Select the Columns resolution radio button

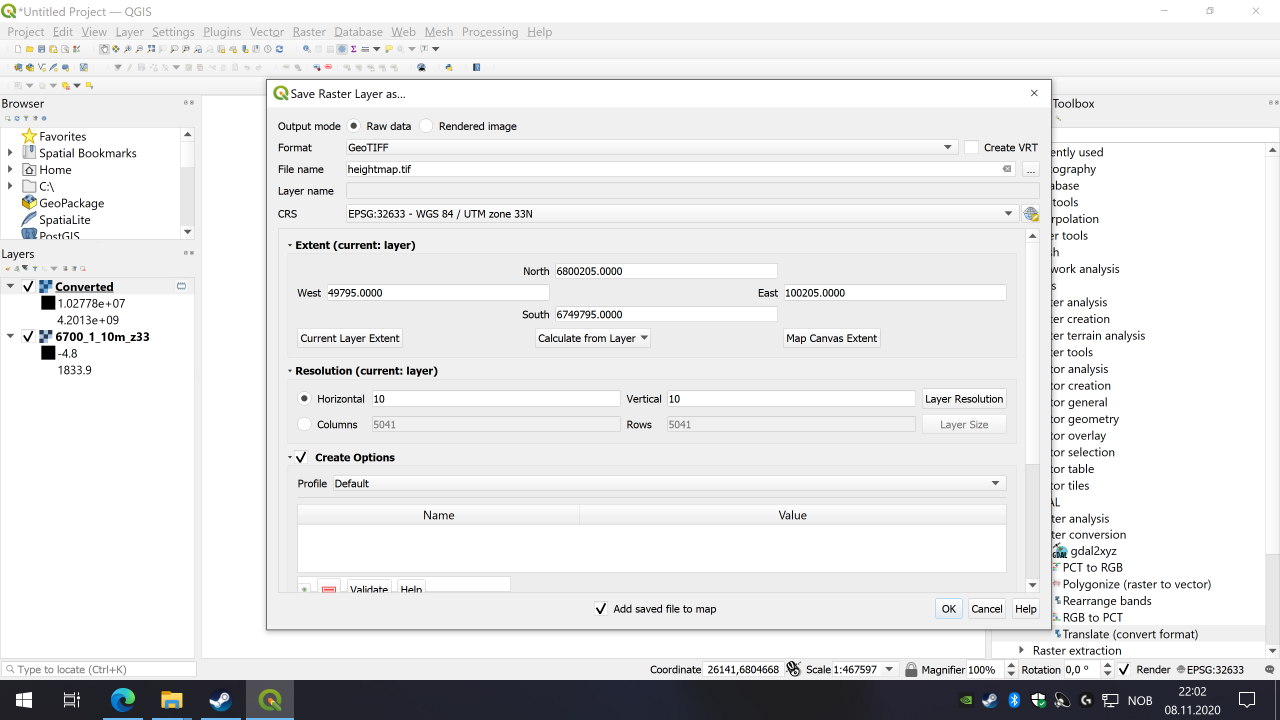click(x=305, y=425)
